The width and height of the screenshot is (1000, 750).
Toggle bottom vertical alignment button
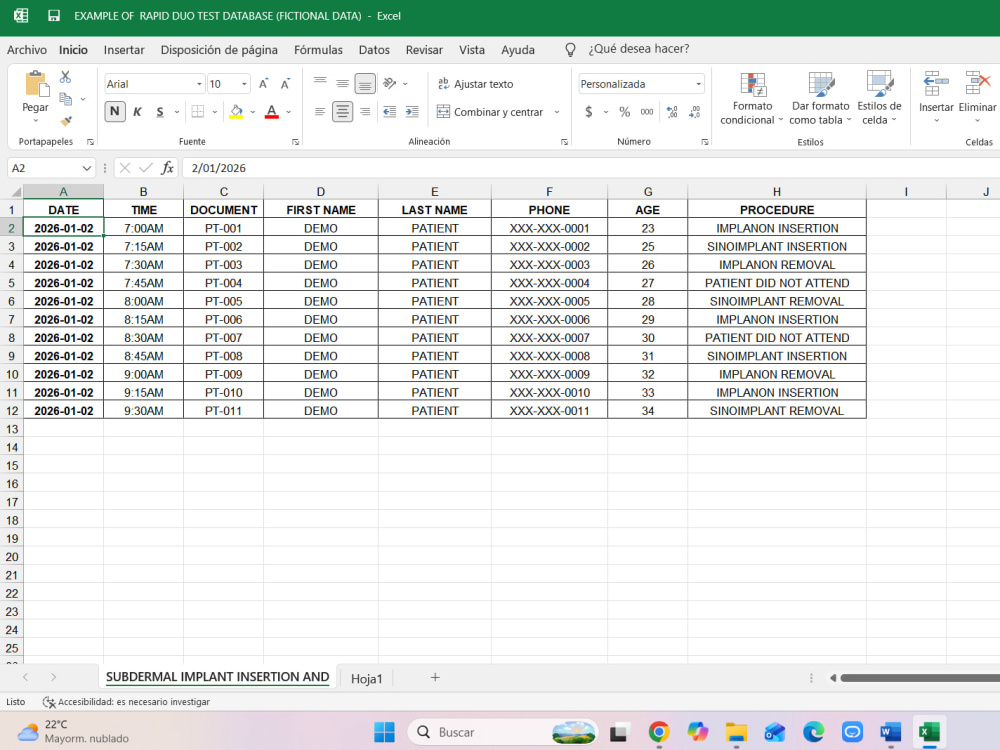[x=365, y=84]
